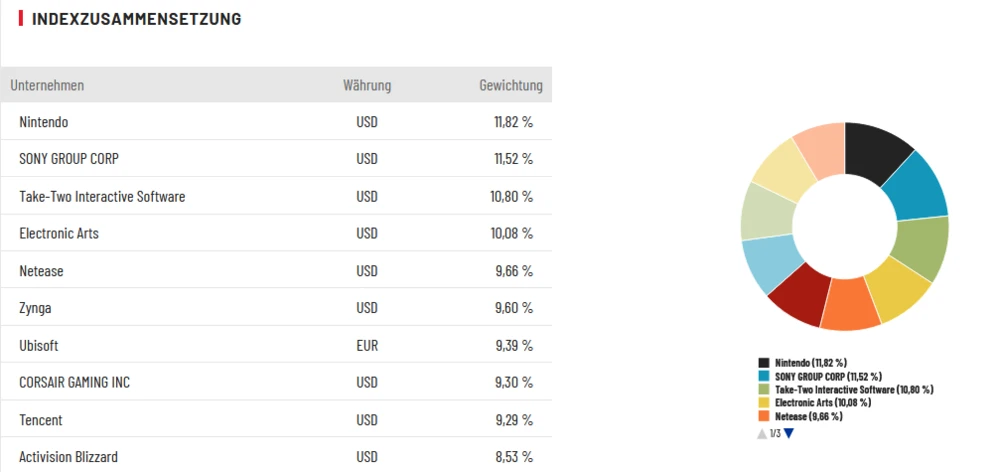Sort table by Gewichtung column header
This screenshot has width=1000, height=472.
[510, 85]
